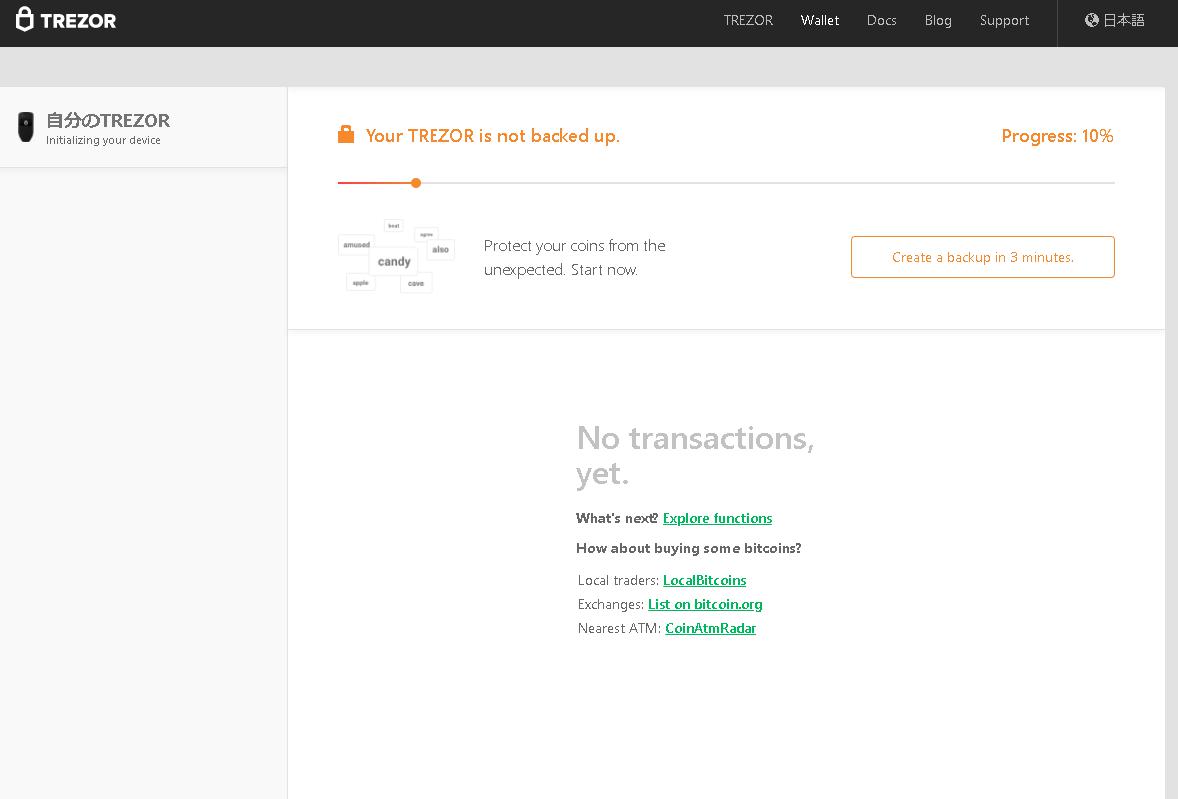
Task: Click the not backed up warning heading
Action: tap(492, 136)
